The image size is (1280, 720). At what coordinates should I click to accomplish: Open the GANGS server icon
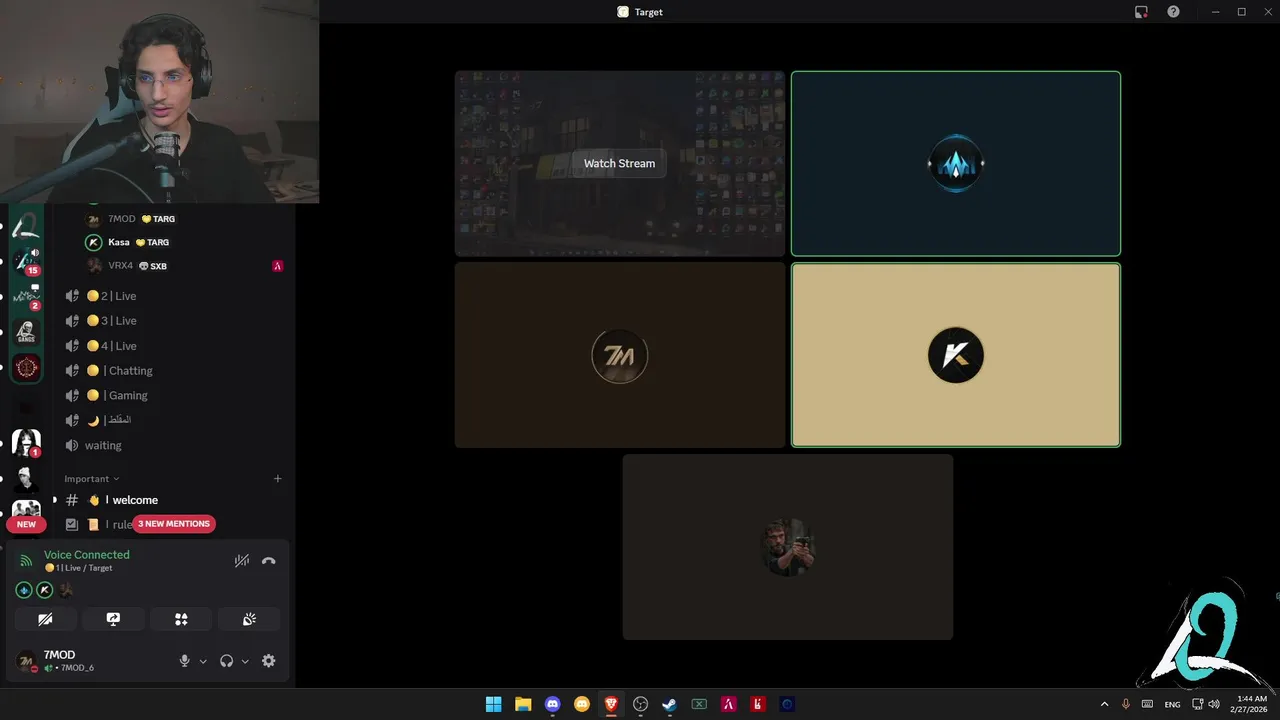coord(26,332)
